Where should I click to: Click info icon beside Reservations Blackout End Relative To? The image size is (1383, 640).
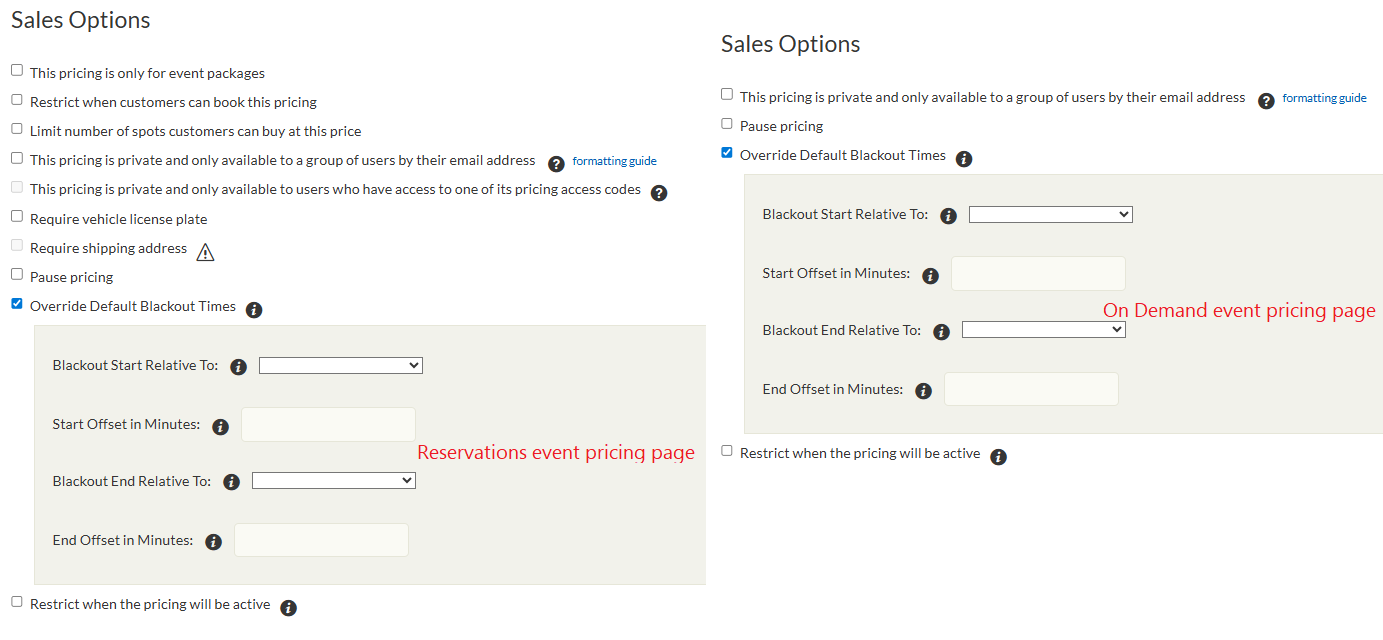[232, 482]
